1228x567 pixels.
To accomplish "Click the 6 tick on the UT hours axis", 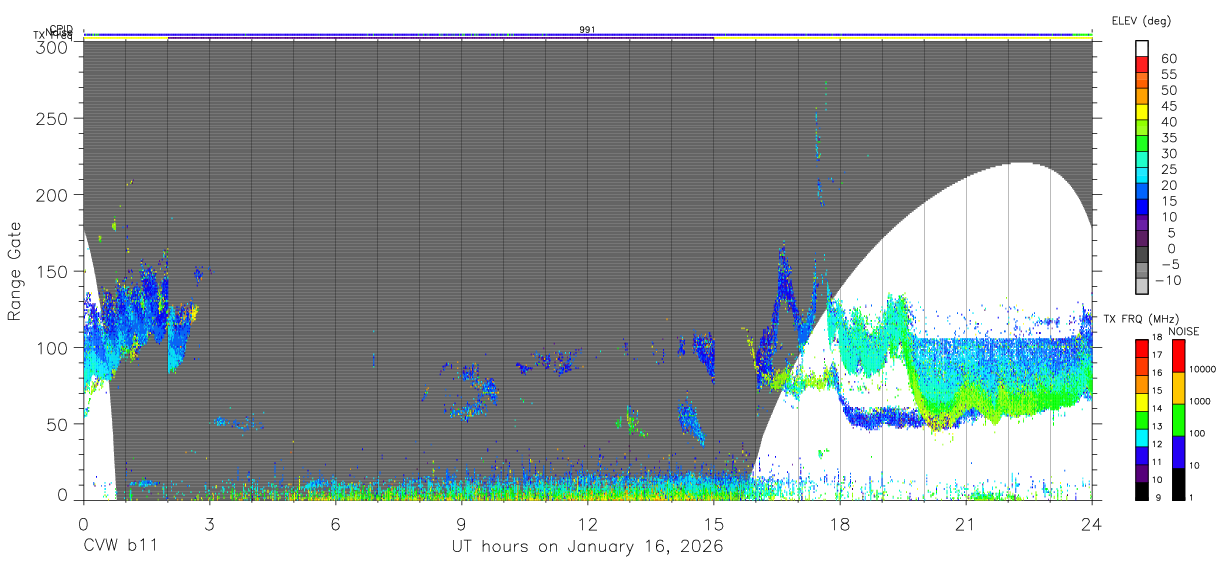I will pos(336,523).
